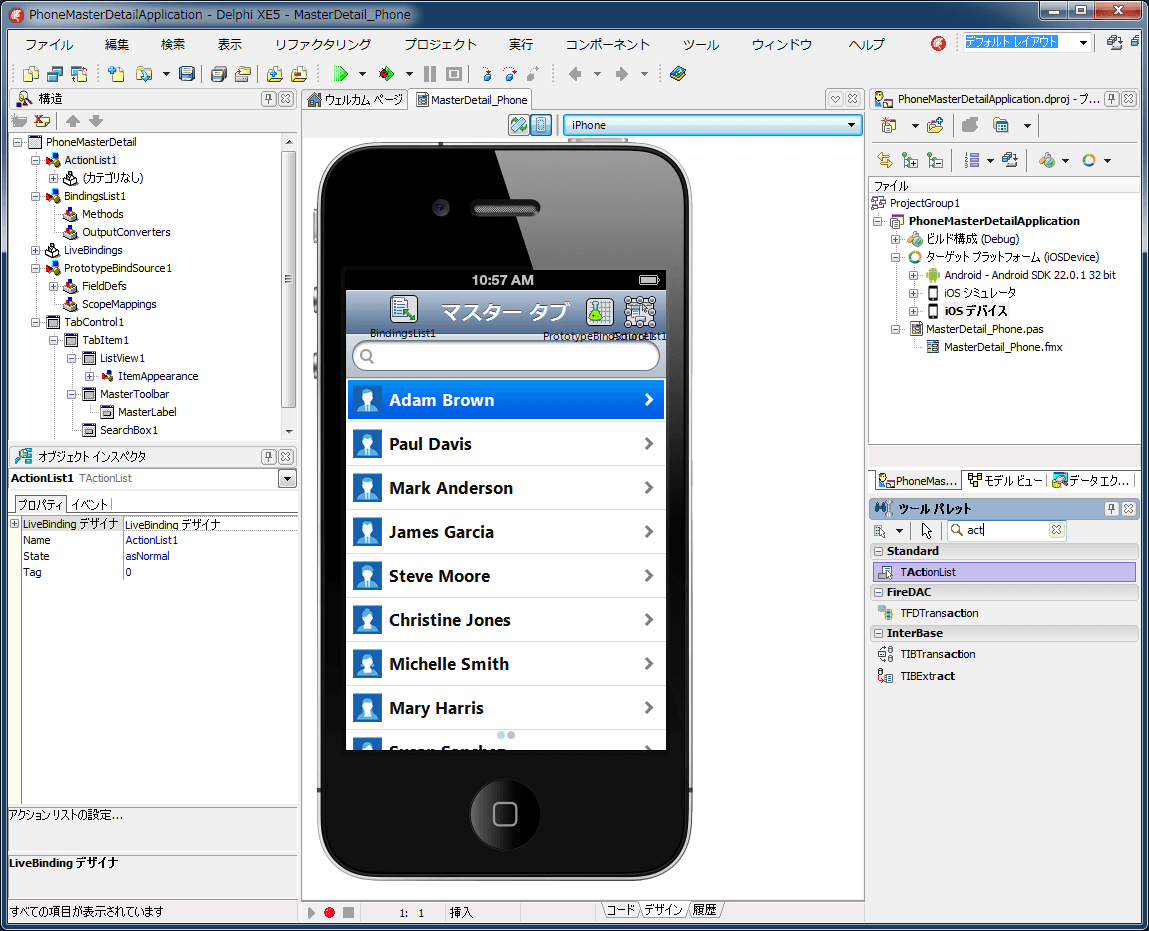
Task: Select MasterDetail_Phone.fmx file
Action: [x=1003, y=347]
